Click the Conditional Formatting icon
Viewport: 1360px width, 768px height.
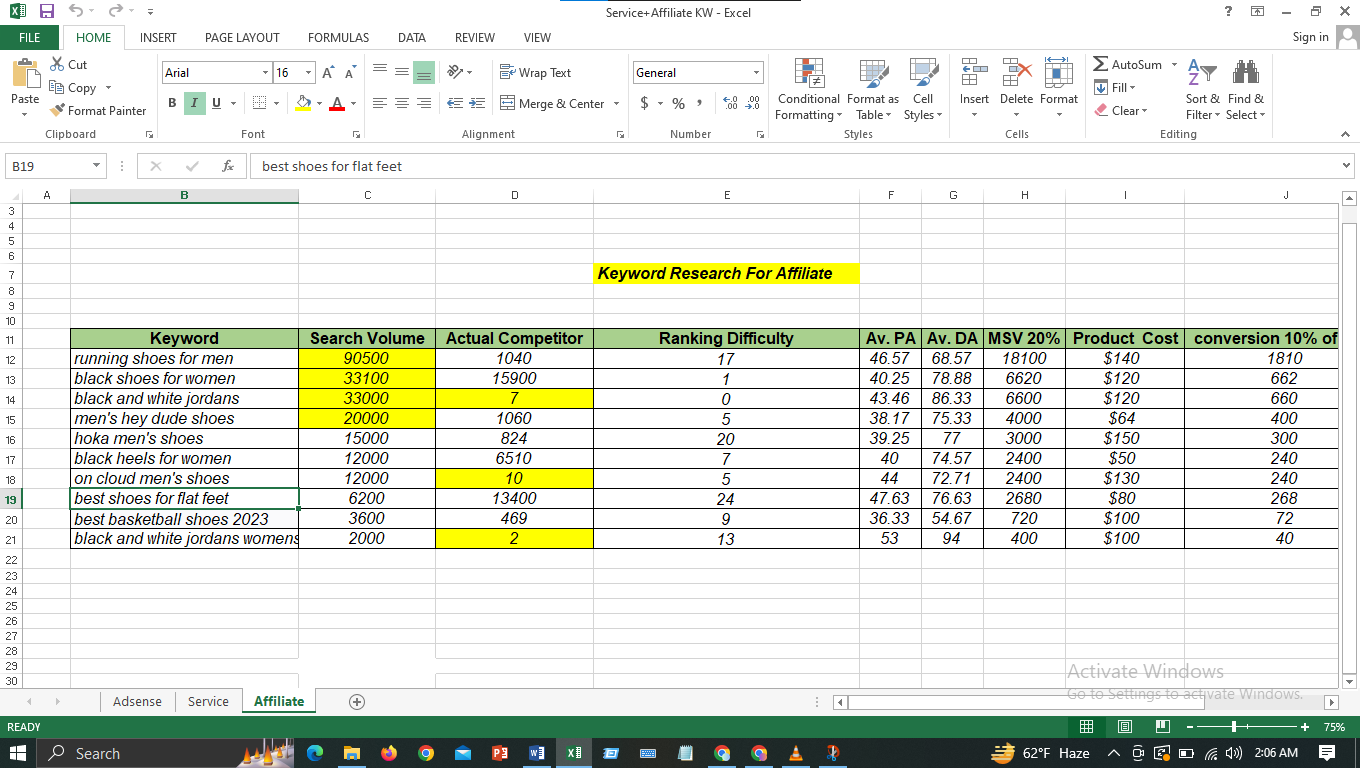[x=808, y=73]
